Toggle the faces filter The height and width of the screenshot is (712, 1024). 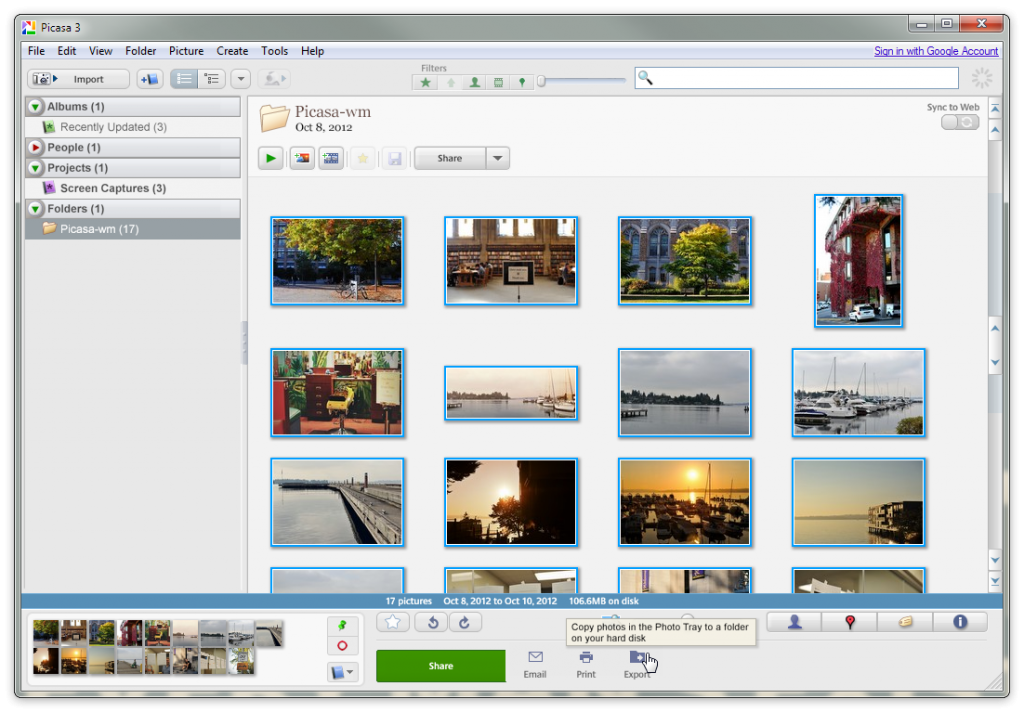point(475,82)
